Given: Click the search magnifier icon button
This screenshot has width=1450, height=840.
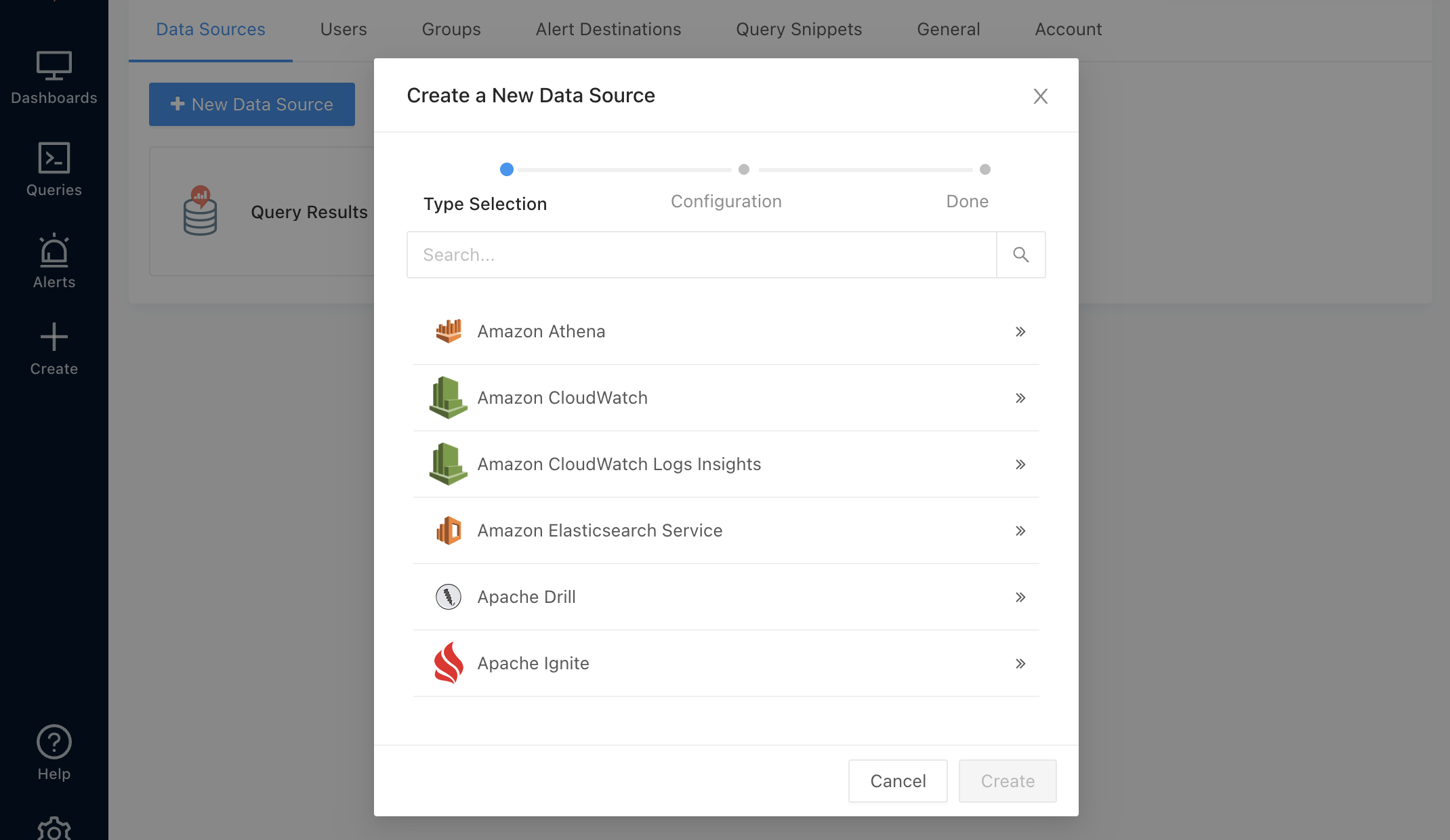Looking at the screenshot, I should coord(1021,255).
